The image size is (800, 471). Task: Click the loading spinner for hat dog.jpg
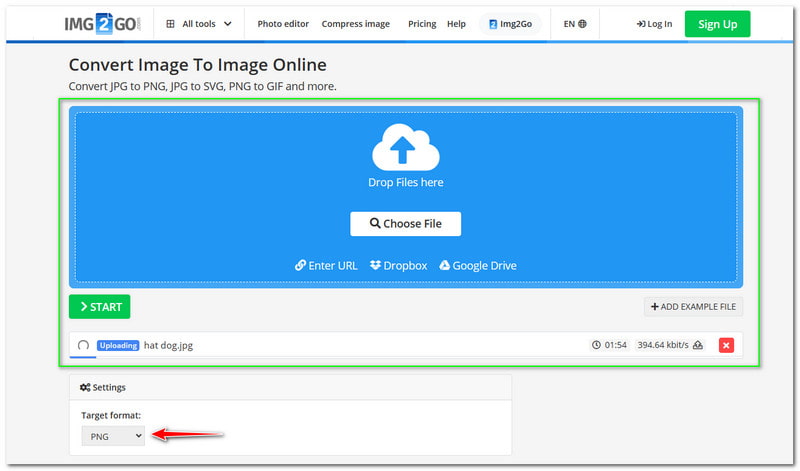[x=83, y=345]
